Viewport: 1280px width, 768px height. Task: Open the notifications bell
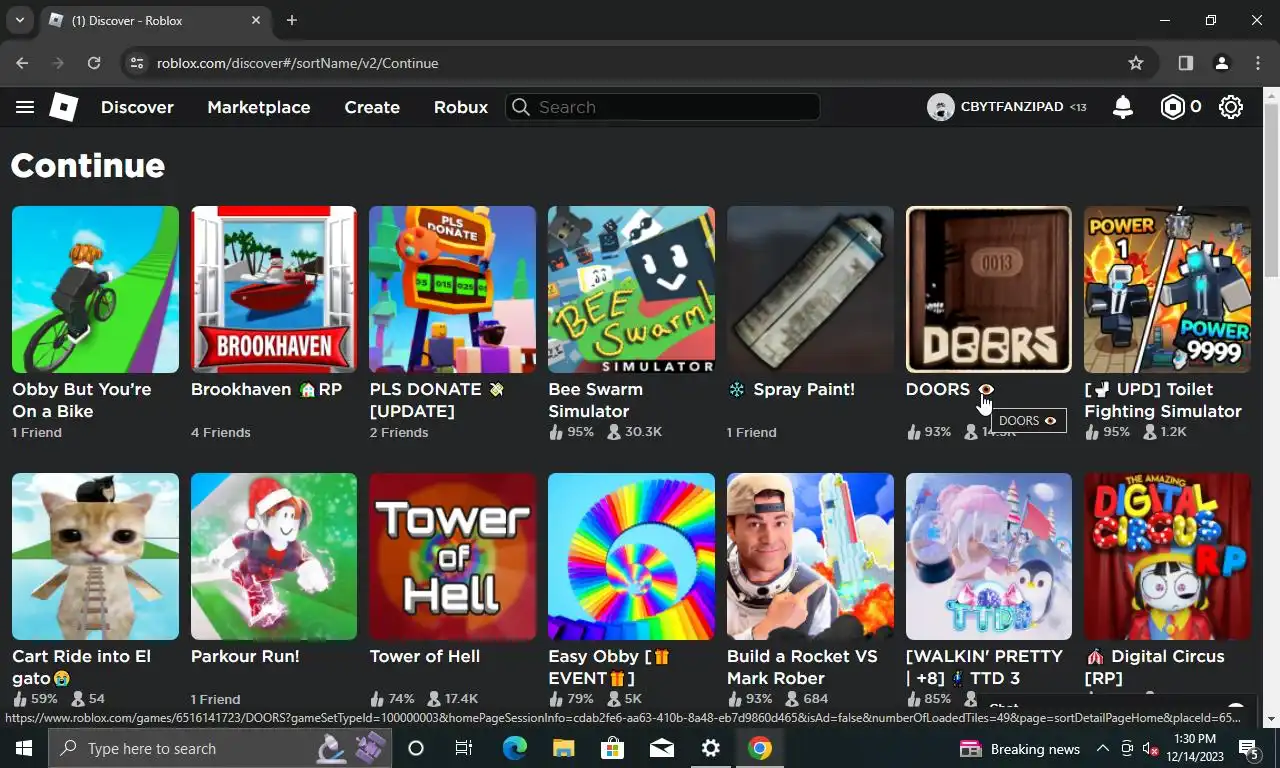tap(1123, 107)
